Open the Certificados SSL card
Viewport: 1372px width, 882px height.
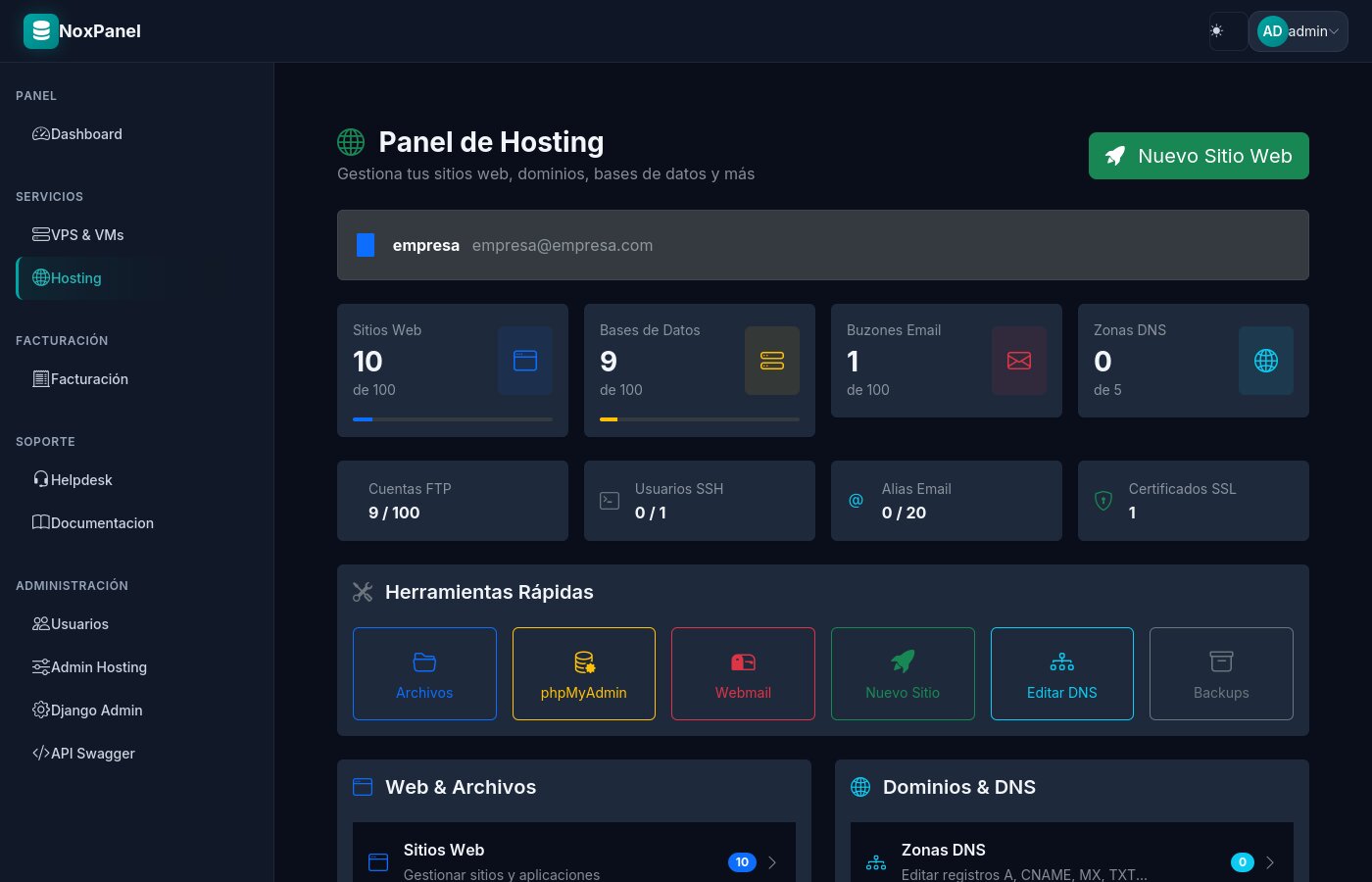[x=1193, y=501]
